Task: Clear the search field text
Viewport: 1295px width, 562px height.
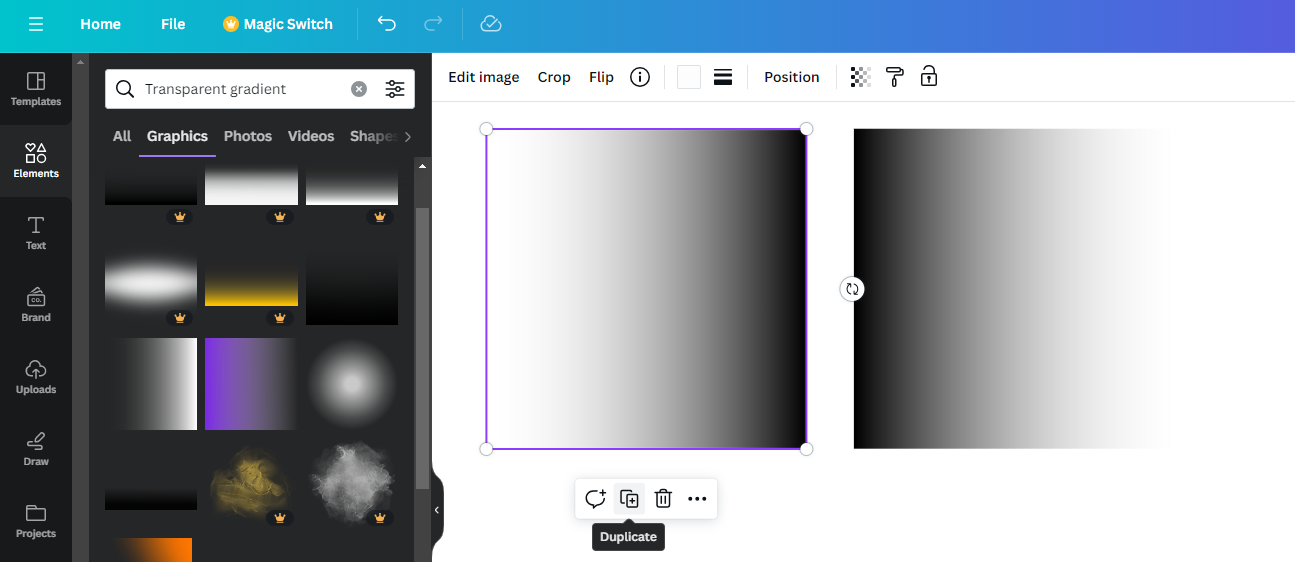Action: 359,89
